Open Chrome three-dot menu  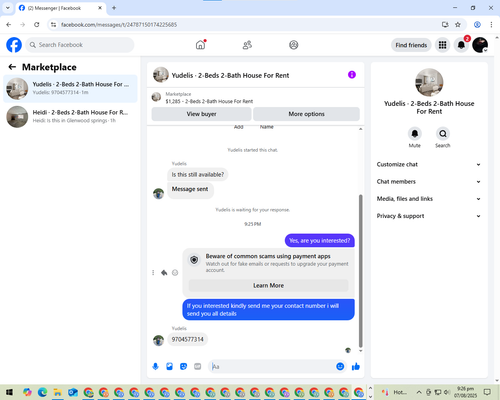pos(491,25)
